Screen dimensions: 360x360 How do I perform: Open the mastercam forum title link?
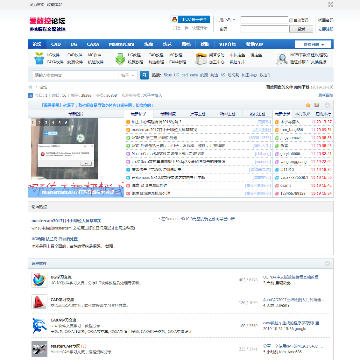pyautogui.click(x=65, y=346)
